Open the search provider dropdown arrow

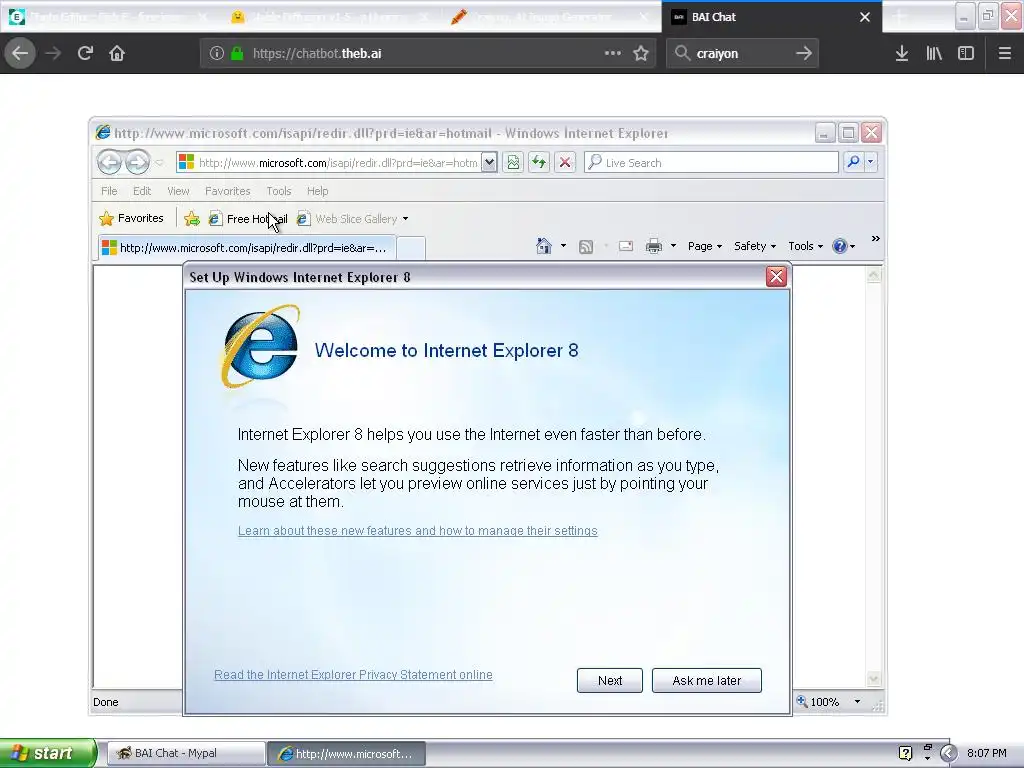[x=871, y=162]
